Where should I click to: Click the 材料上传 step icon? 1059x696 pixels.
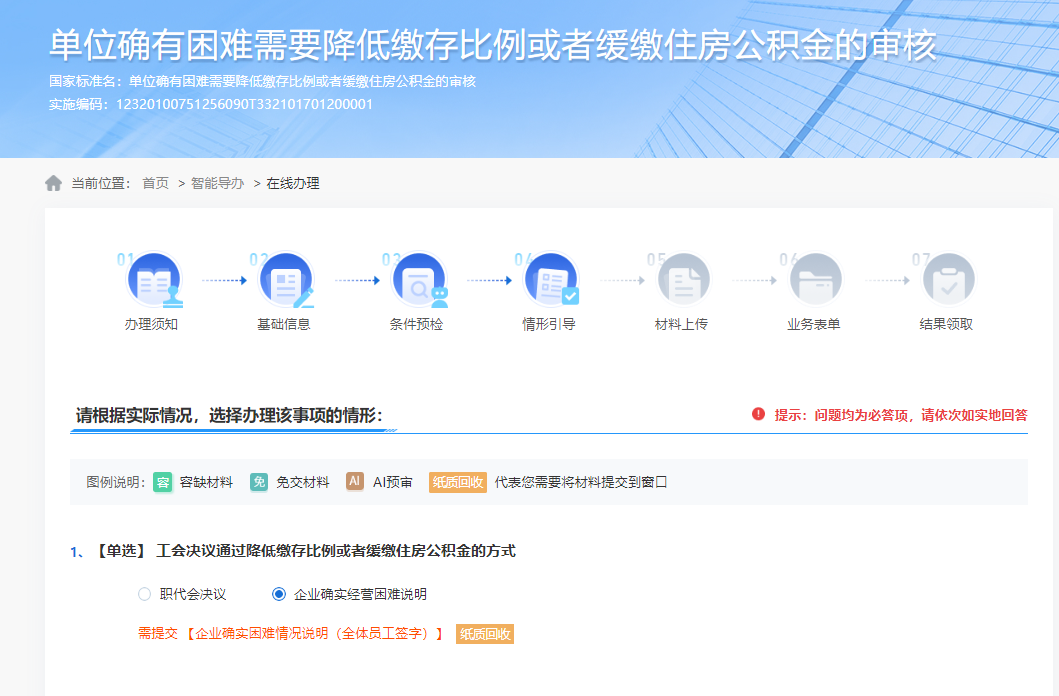click(684, 278)
